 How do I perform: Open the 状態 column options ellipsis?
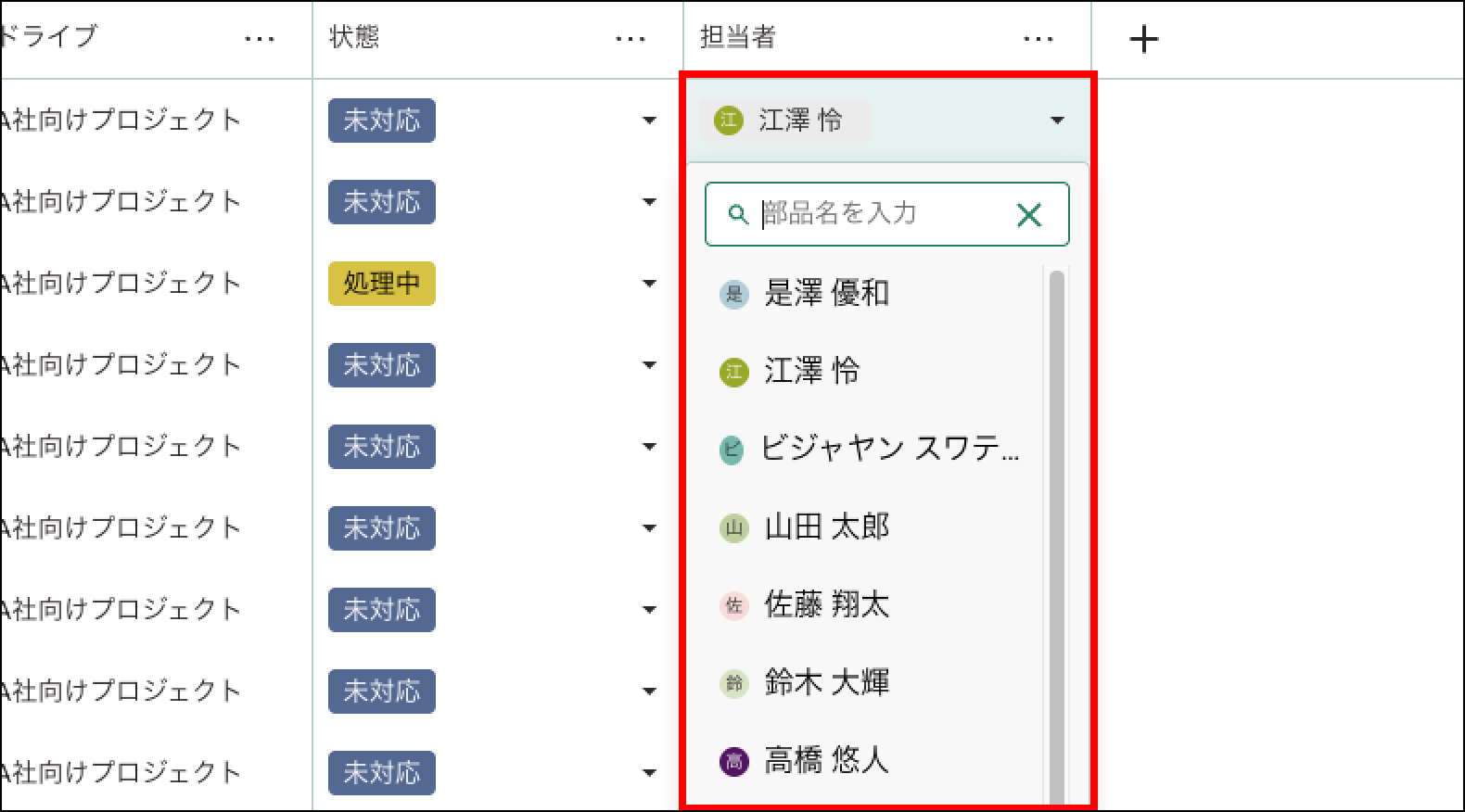[x=630, y=39]
